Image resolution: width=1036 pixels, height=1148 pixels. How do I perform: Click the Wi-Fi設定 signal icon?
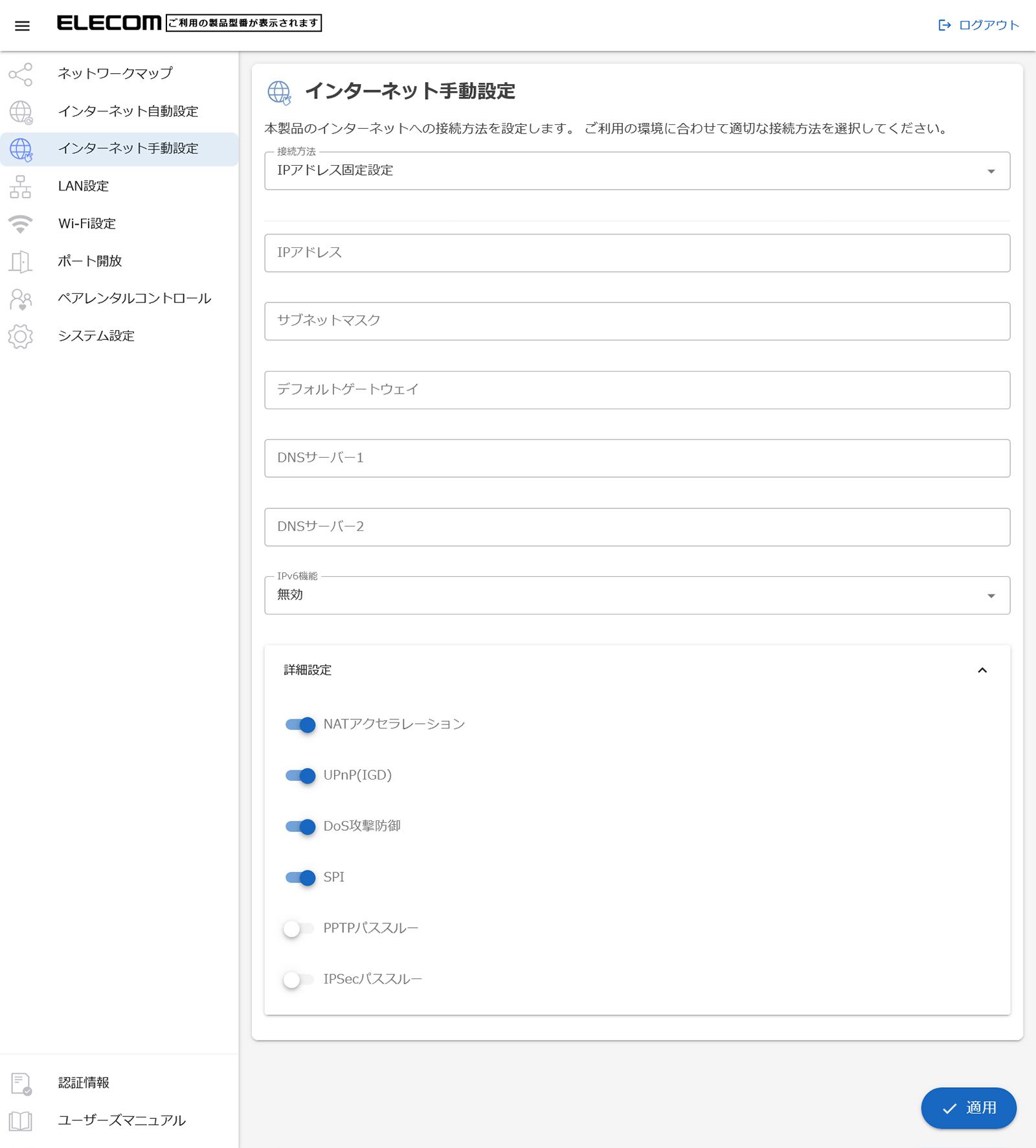(x=21, y=224)
